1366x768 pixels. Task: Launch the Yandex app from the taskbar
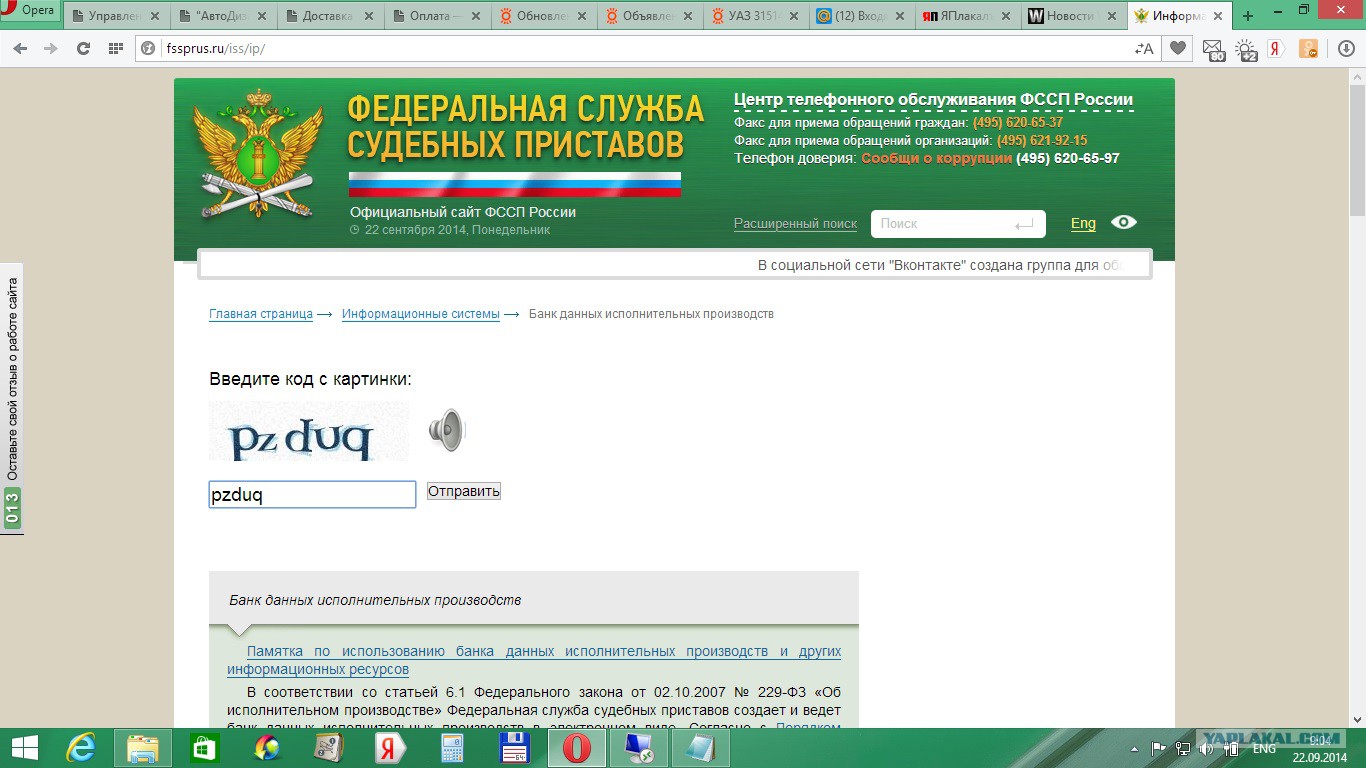pos(390,748)
